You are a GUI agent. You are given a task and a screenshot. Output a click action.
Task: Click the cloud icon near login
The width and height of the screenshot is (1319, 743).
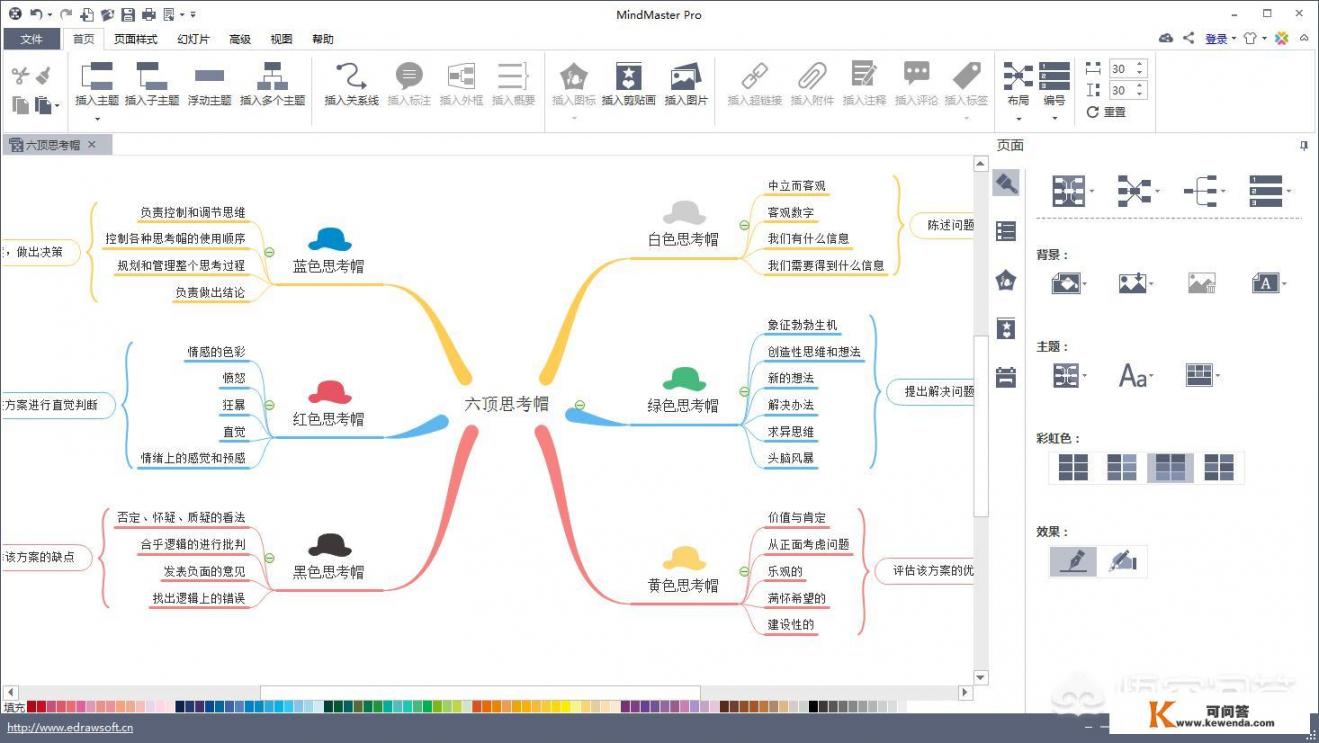pyautogui.click(x=1166, y=38)
